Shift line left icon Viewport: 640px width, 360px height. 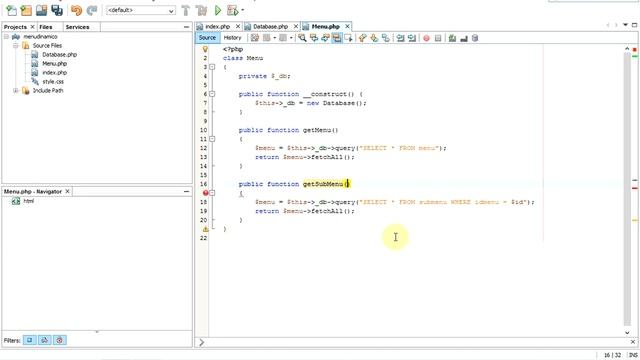click(x=400, y=38)
